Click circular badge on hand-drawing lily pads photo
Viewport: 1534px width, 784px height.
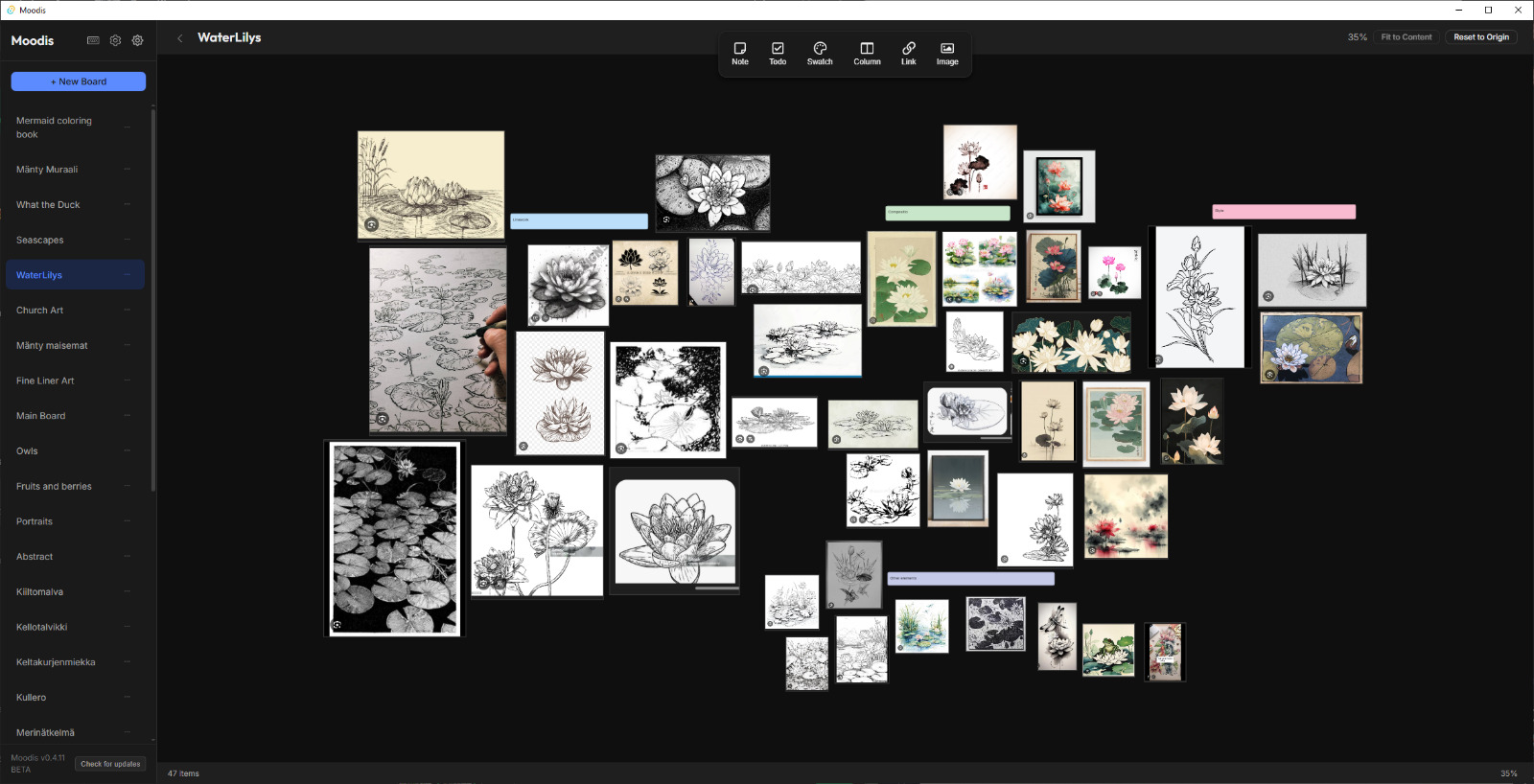[x=383, y=419]
